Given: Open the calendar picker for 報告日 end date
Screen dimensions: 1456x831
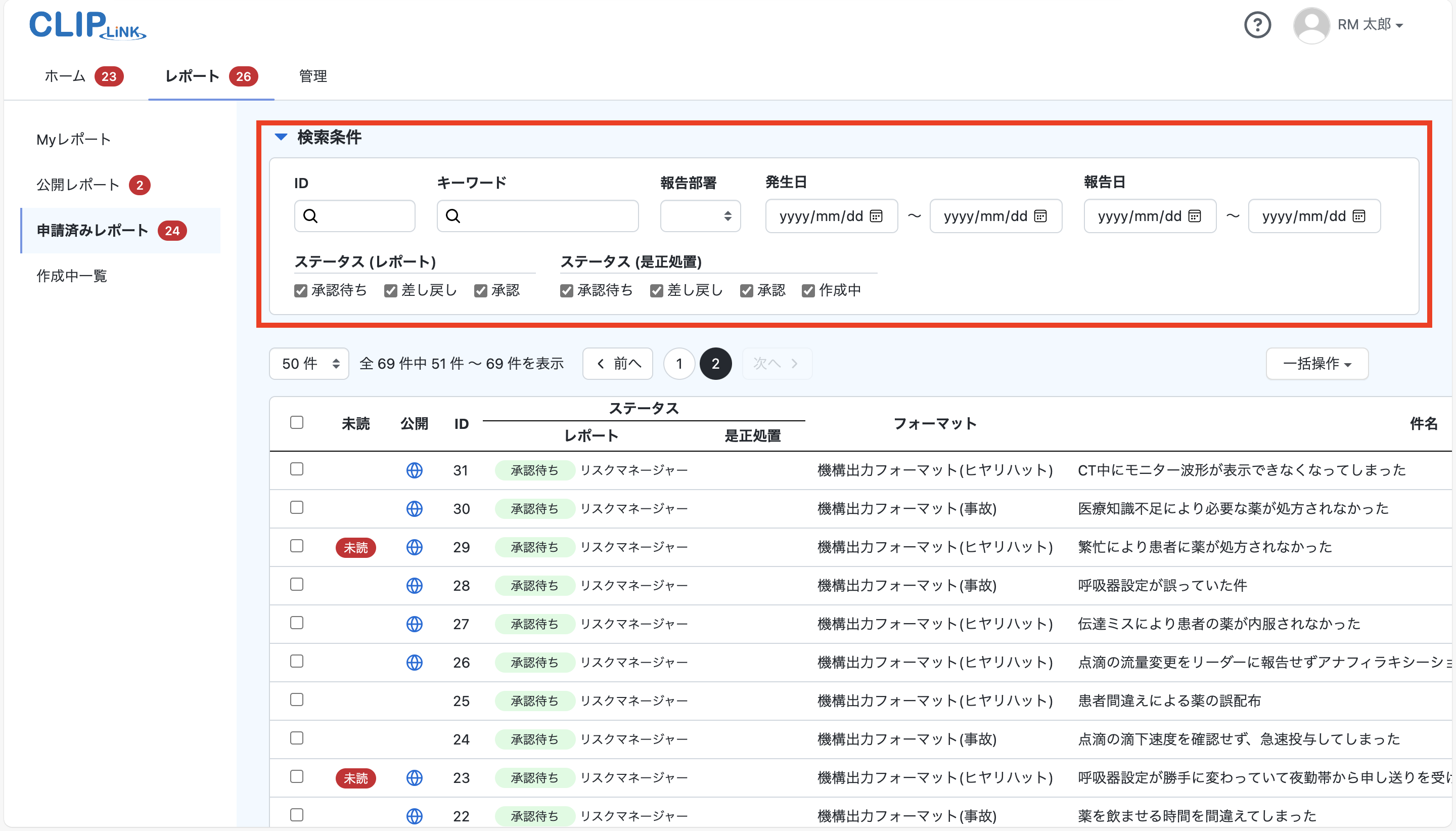Looking at the screenshot, I should click(1359, 216).
